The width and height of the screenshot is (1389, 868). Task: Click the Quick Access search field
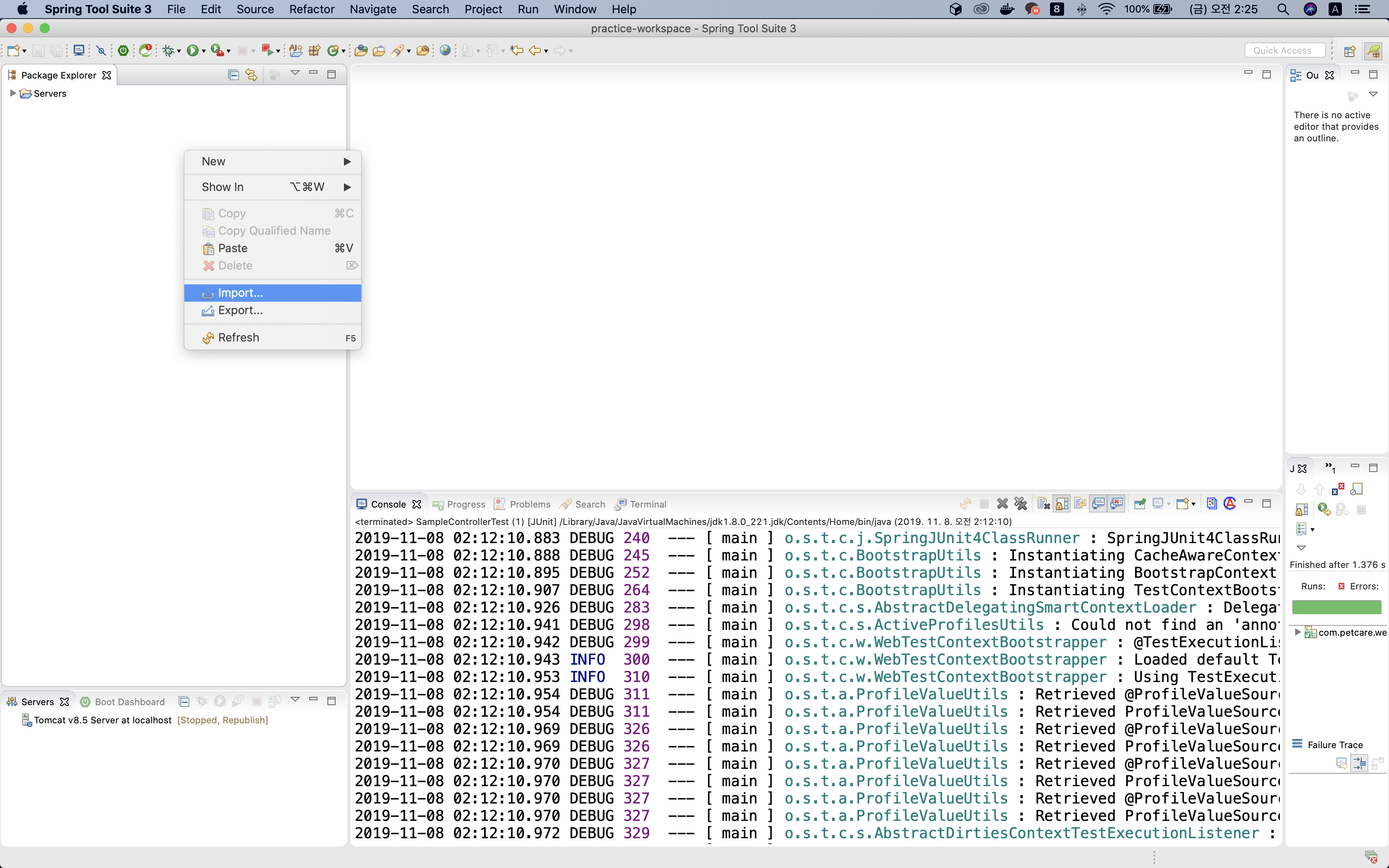[x=1284, y=50]
